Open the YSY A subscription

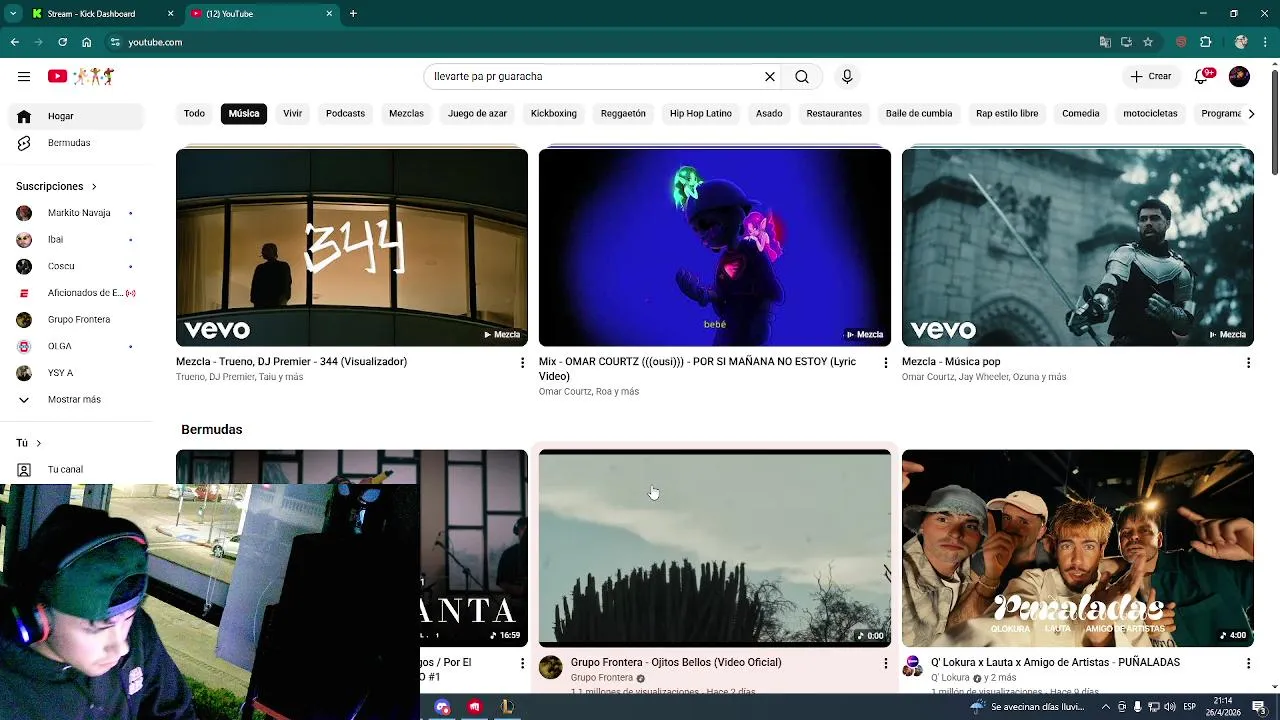[x=78, y=373]
